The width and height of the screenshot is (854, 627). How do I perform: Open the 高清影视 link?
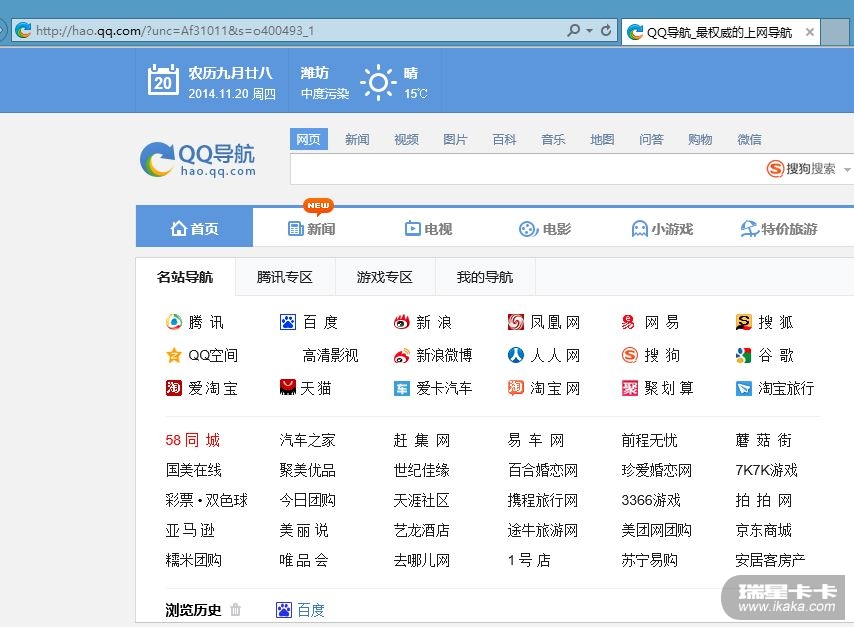[331, 356]
